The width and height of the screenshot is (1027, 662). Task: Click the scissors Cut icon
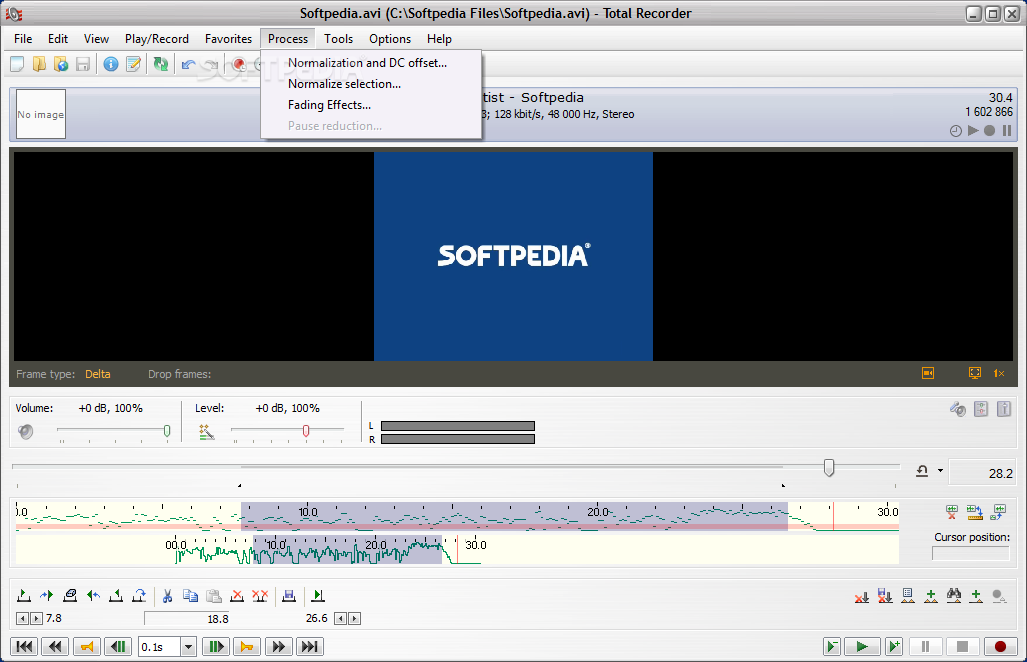tap(167, 595)
